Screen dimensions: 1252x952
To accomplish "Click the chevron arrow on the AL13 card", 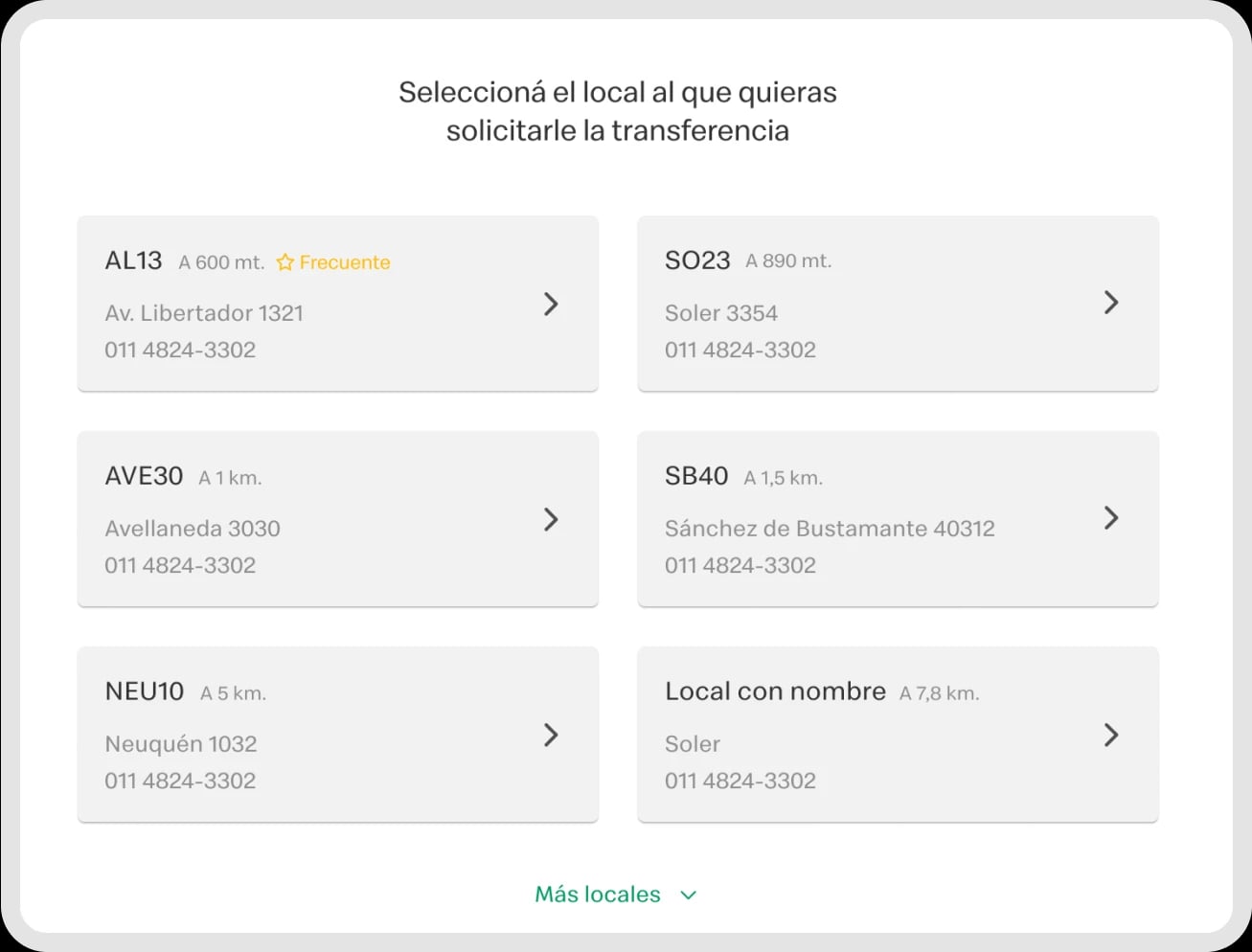I will [552, 305].
